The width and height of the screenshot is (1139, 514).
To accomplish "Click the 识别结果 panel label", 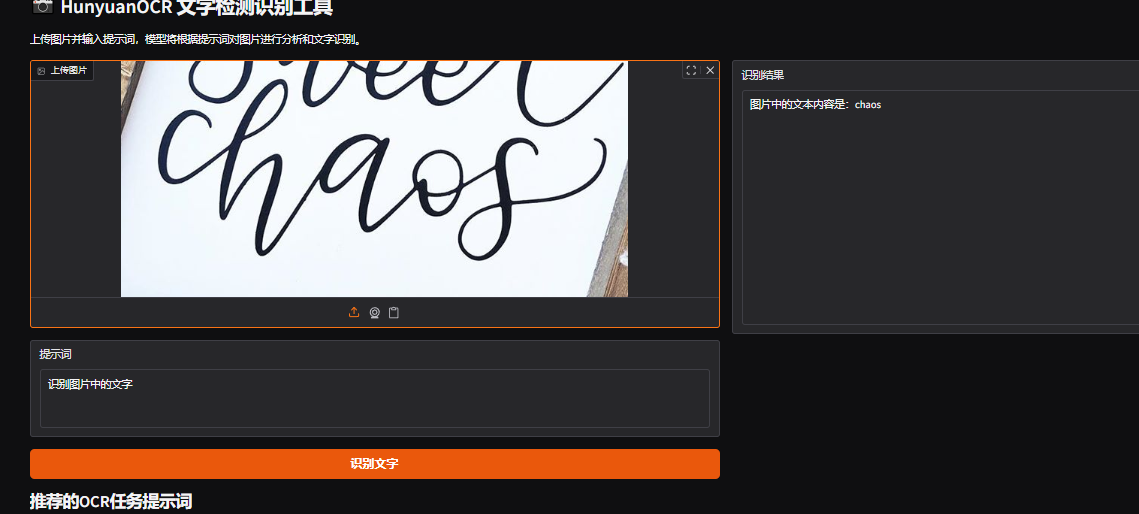I will point(762,75).
